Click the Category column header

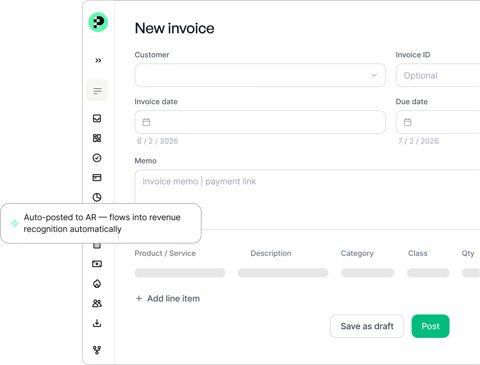click(x=357, y=253)
